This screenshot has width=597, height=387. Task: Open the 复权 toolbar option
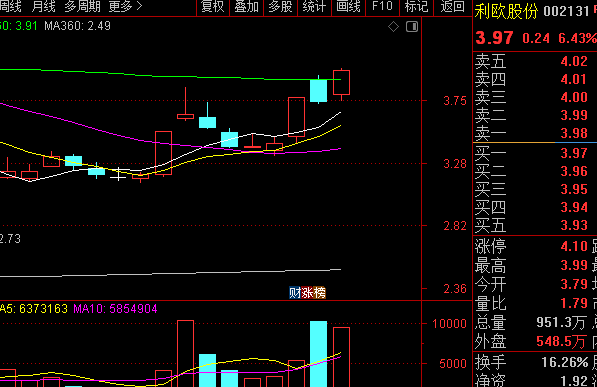212,7
